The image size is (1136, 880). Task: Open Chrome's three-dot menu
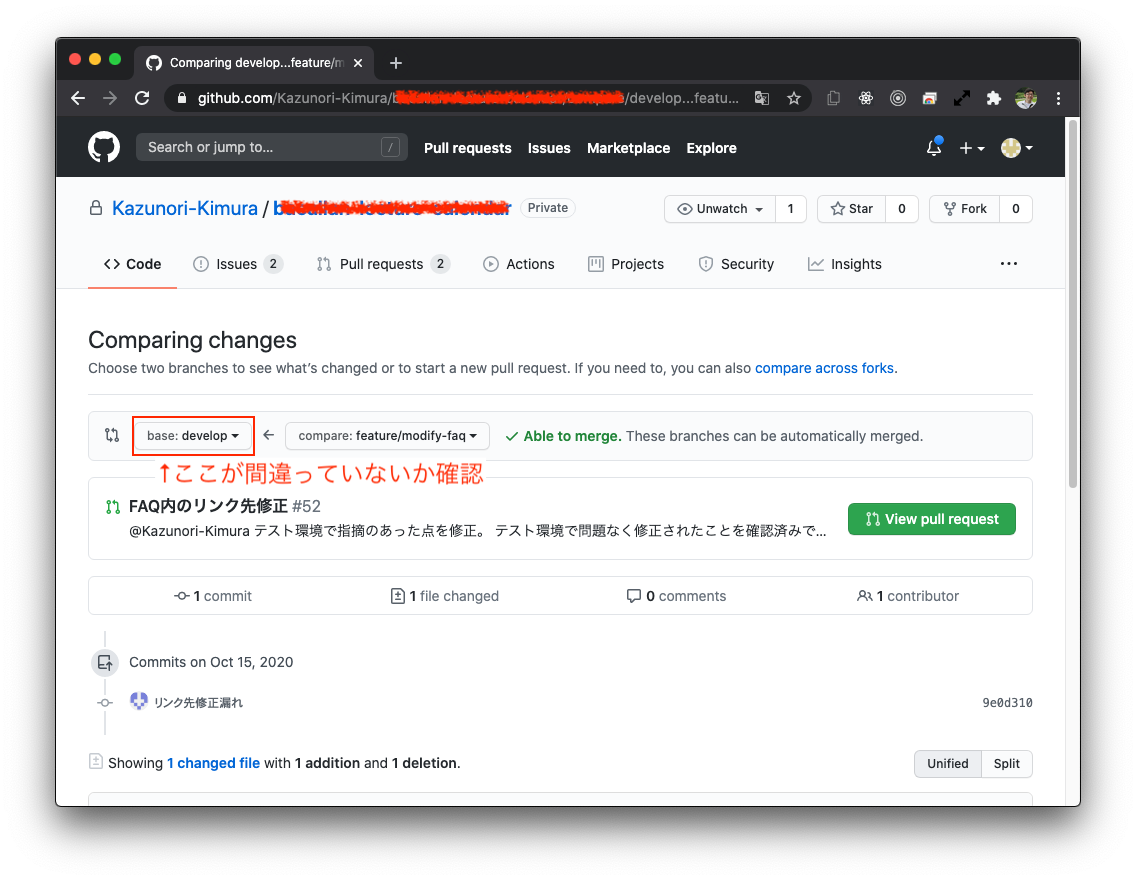click(x=1058, y=99)
